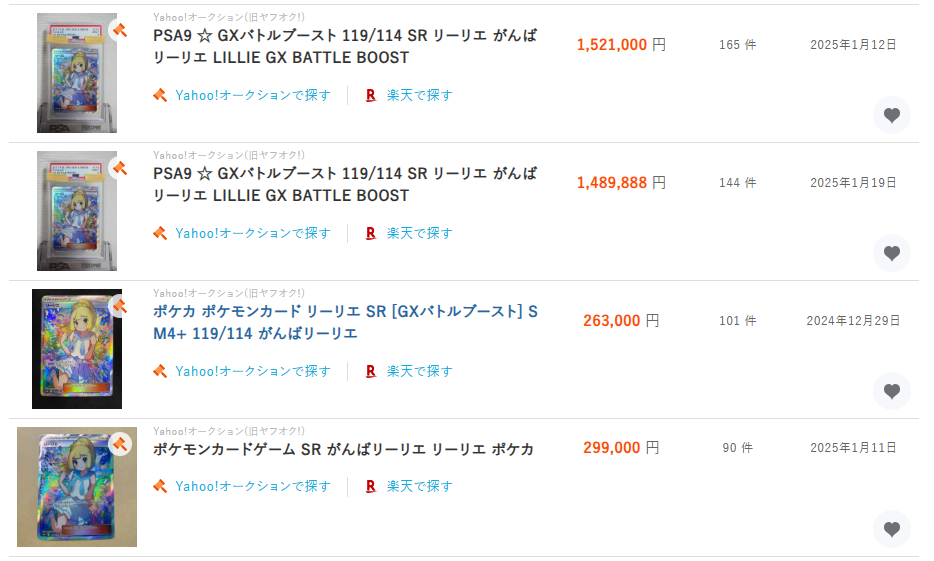Open the first PSA9 card thumbnail image
934x561 pixels.
[76, 75]
